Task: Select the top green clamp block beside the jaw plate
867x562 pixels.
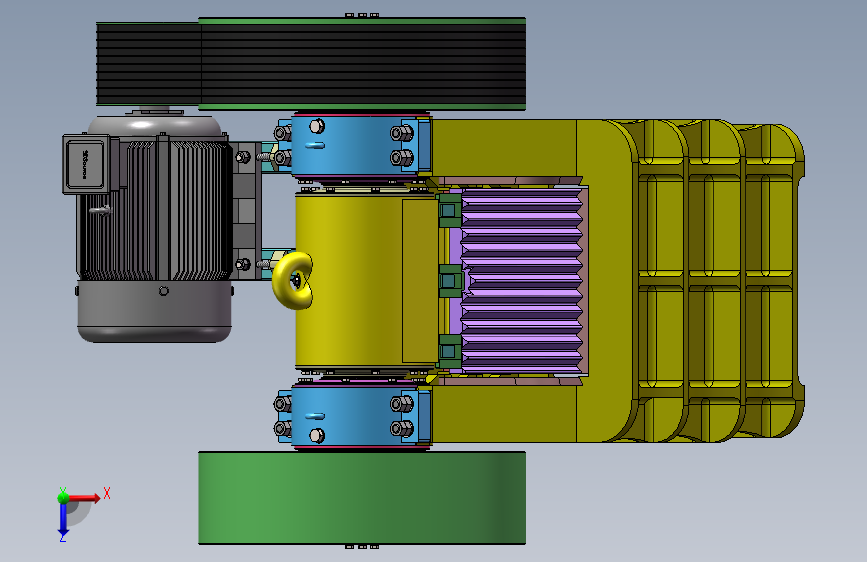Action: (x=449, y=210)
